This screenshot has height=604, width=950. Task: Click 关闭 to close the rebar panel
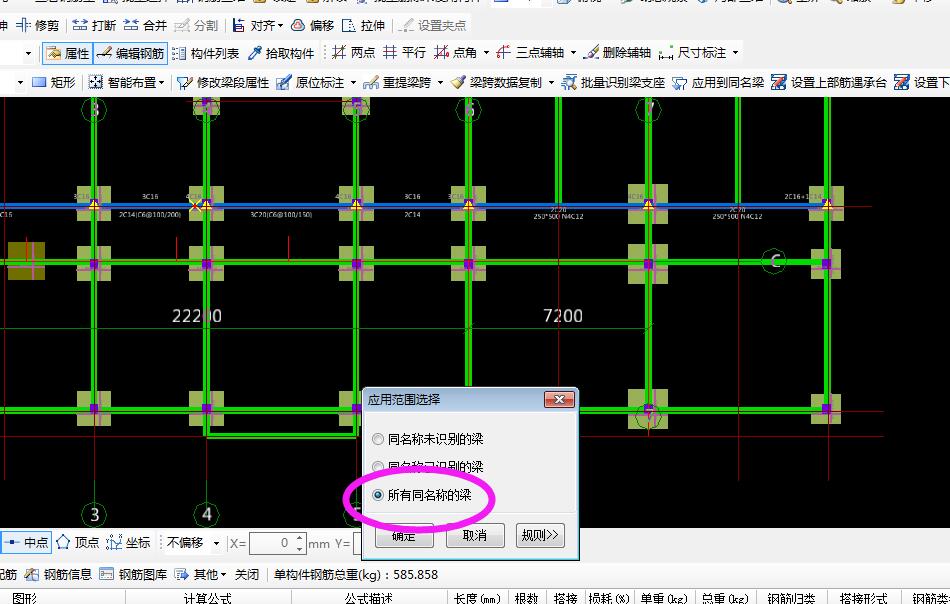[x=247, y=574]
